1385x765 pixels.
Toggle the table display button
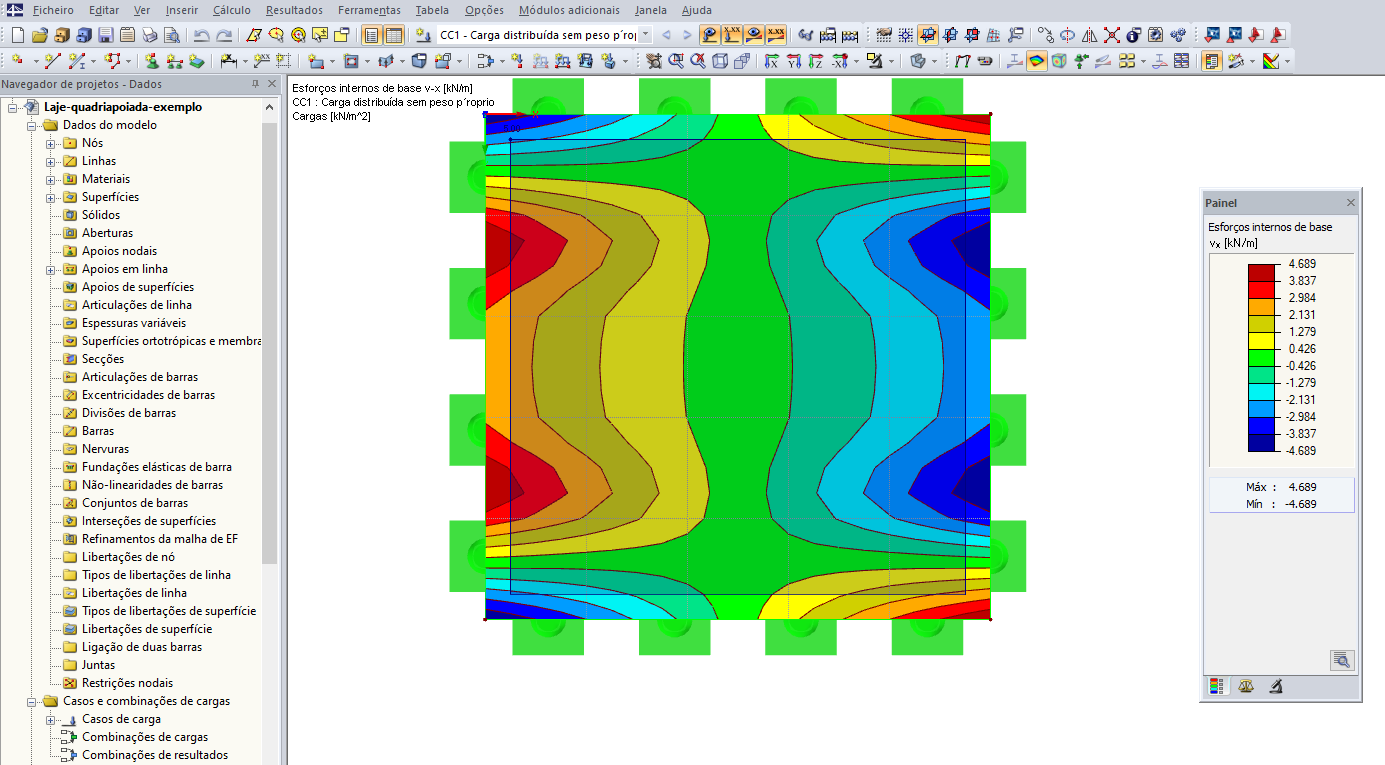394,35
